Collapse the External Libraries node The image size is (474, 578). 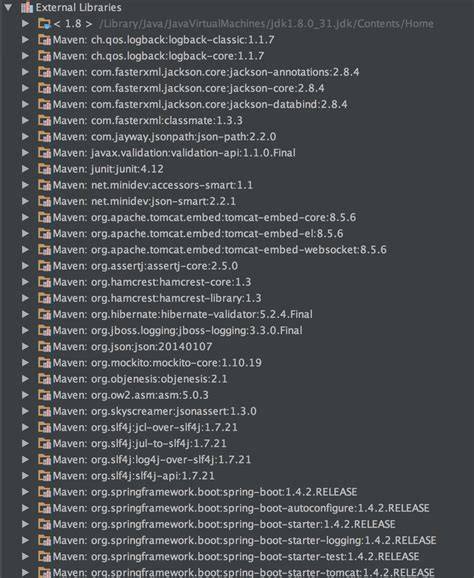tap(8, 7)
